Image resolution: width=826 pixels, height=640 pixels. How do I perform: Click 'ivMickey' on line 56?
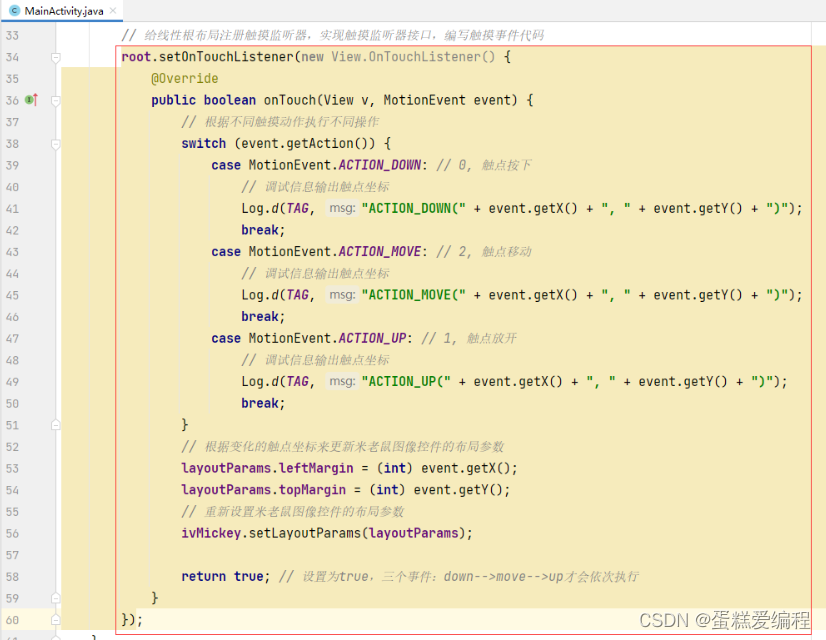(211, 533)
